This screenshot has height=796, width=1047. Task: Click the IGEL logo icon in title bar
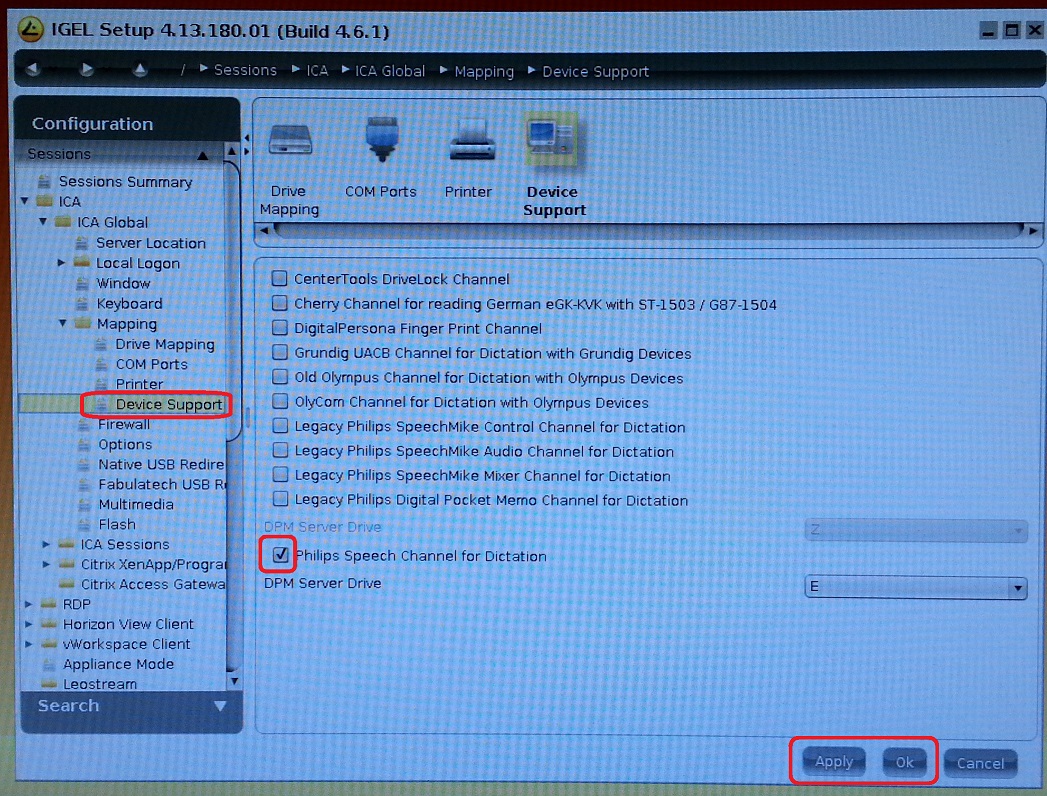30,29
